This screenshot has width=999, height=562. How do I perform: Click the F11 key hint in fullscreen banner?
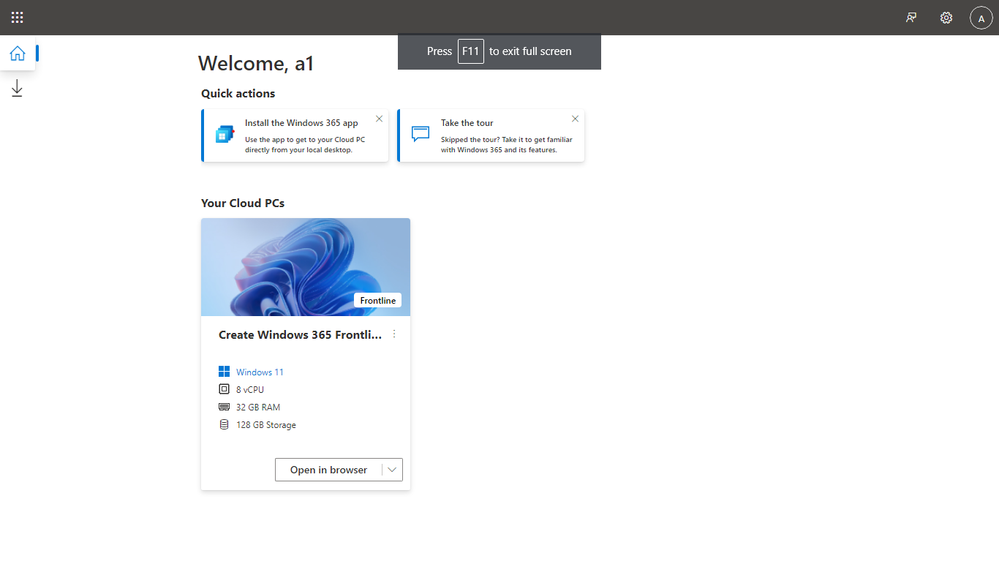(470, 51)
